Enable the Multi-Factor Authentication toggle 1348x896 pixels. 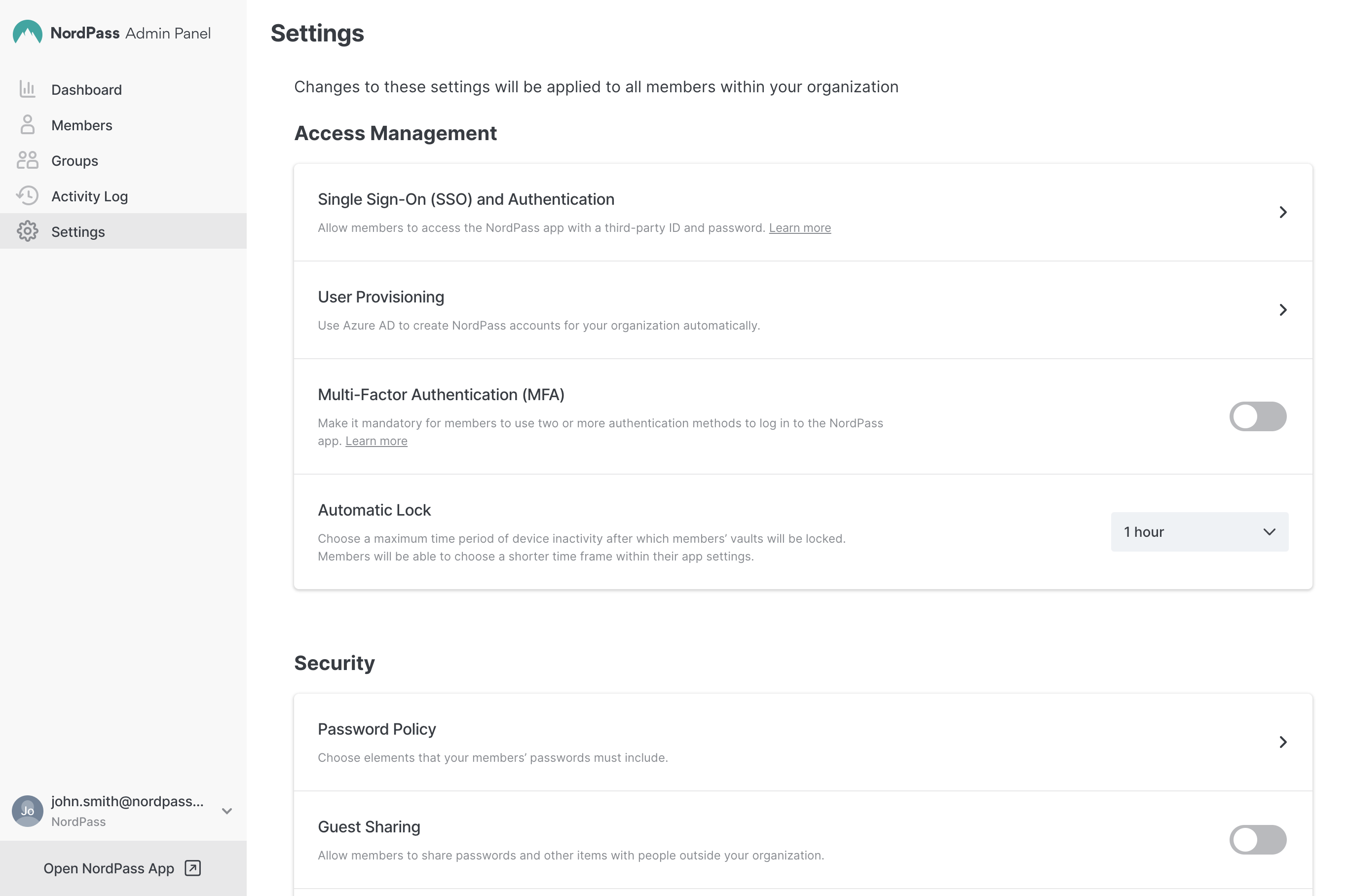(1257, 416)
